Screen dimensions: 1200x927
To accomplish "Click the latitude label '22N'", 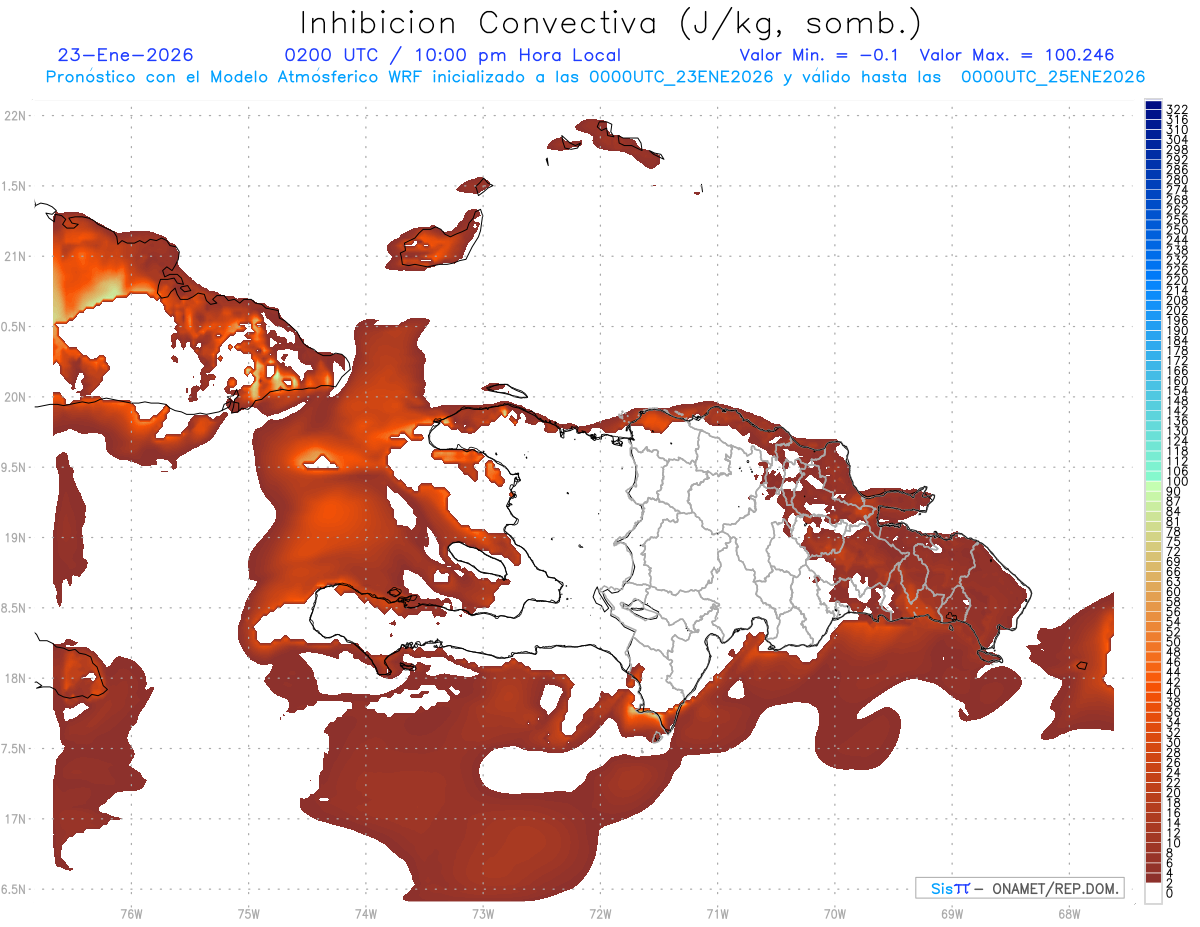I will coord(16,115).
